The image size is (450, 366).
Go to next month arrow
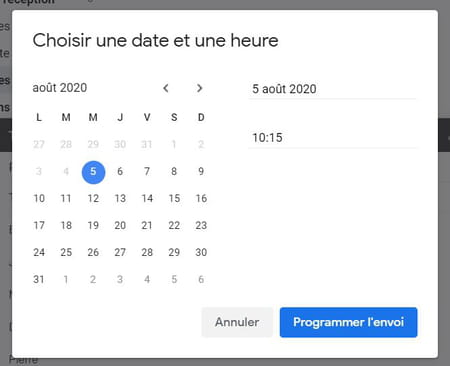pyautogui.click(x=199, y=88)
